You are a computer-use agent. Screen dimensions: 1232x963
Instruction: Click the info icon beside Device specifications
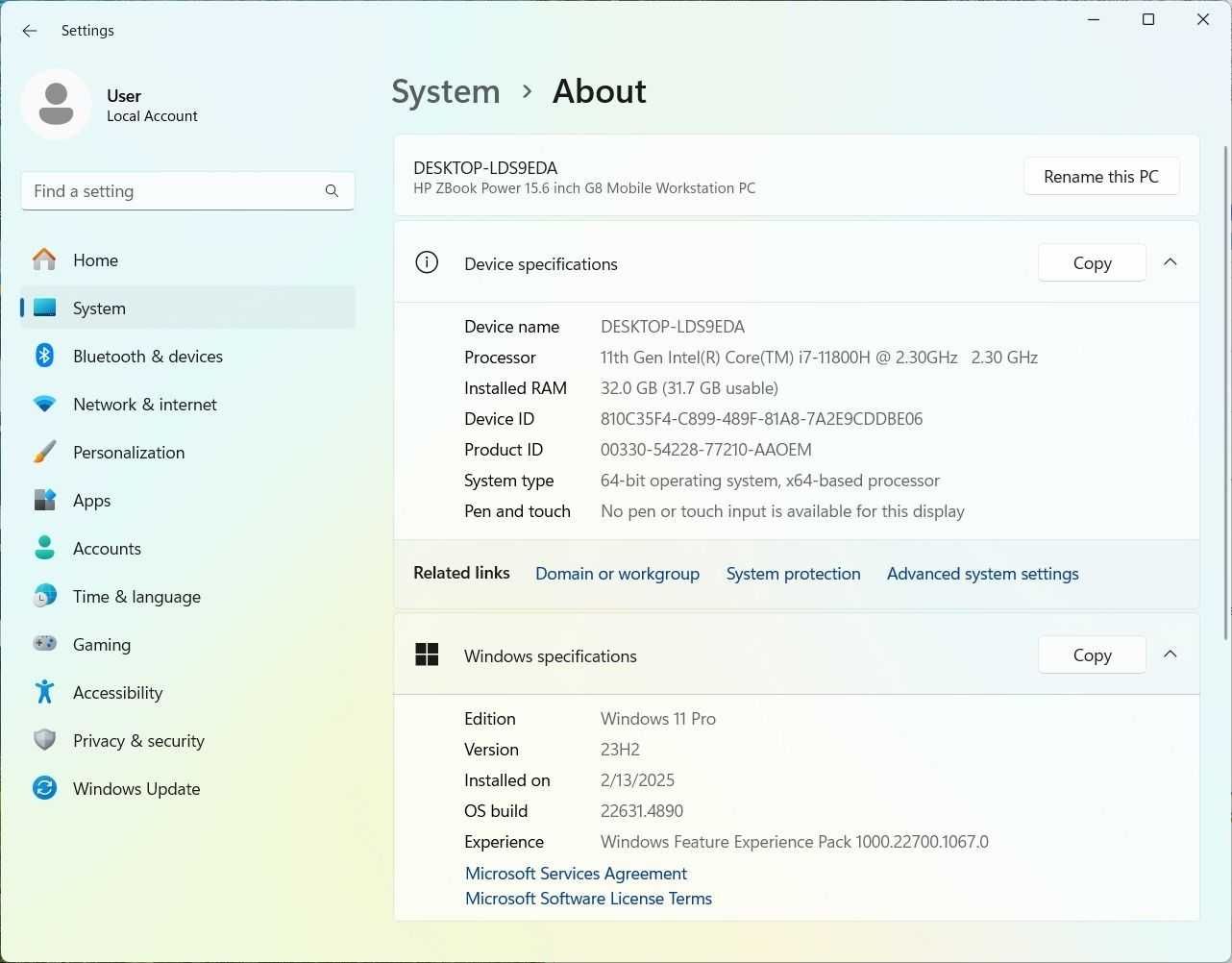[427, 262]
